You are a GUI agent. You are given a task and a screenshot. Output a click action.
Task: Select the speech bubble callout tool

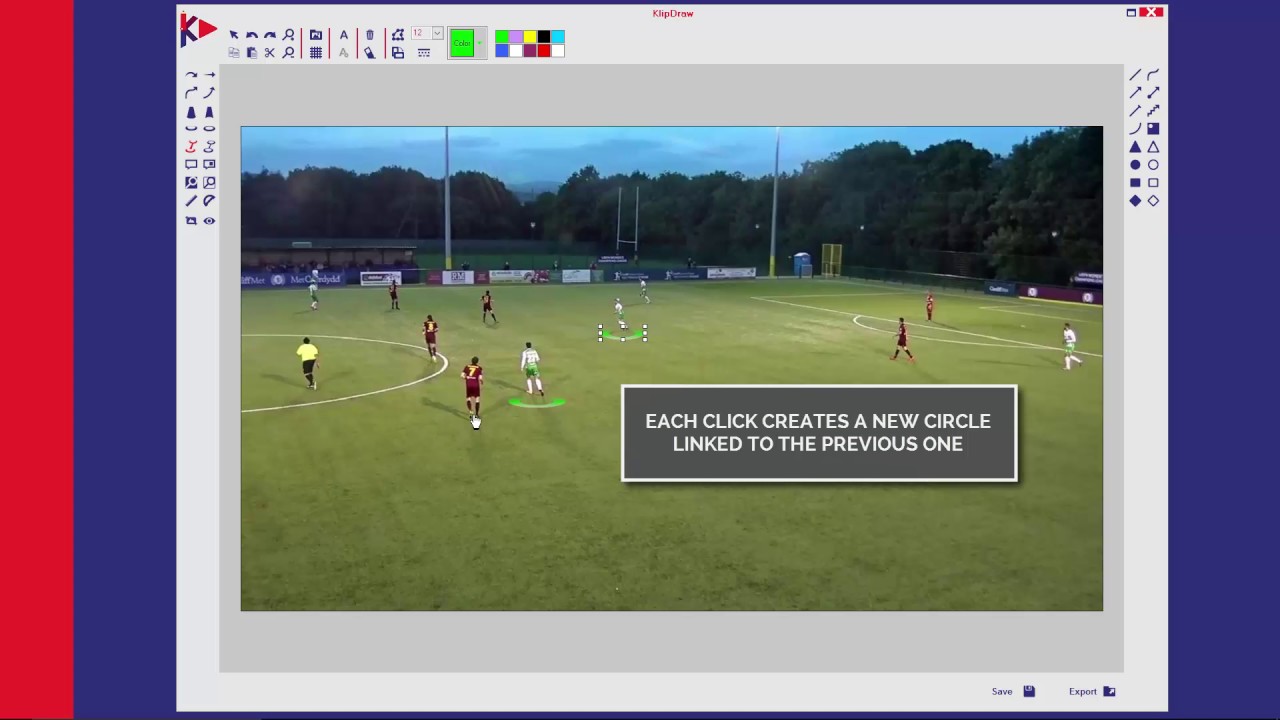[x=191, y=164]
